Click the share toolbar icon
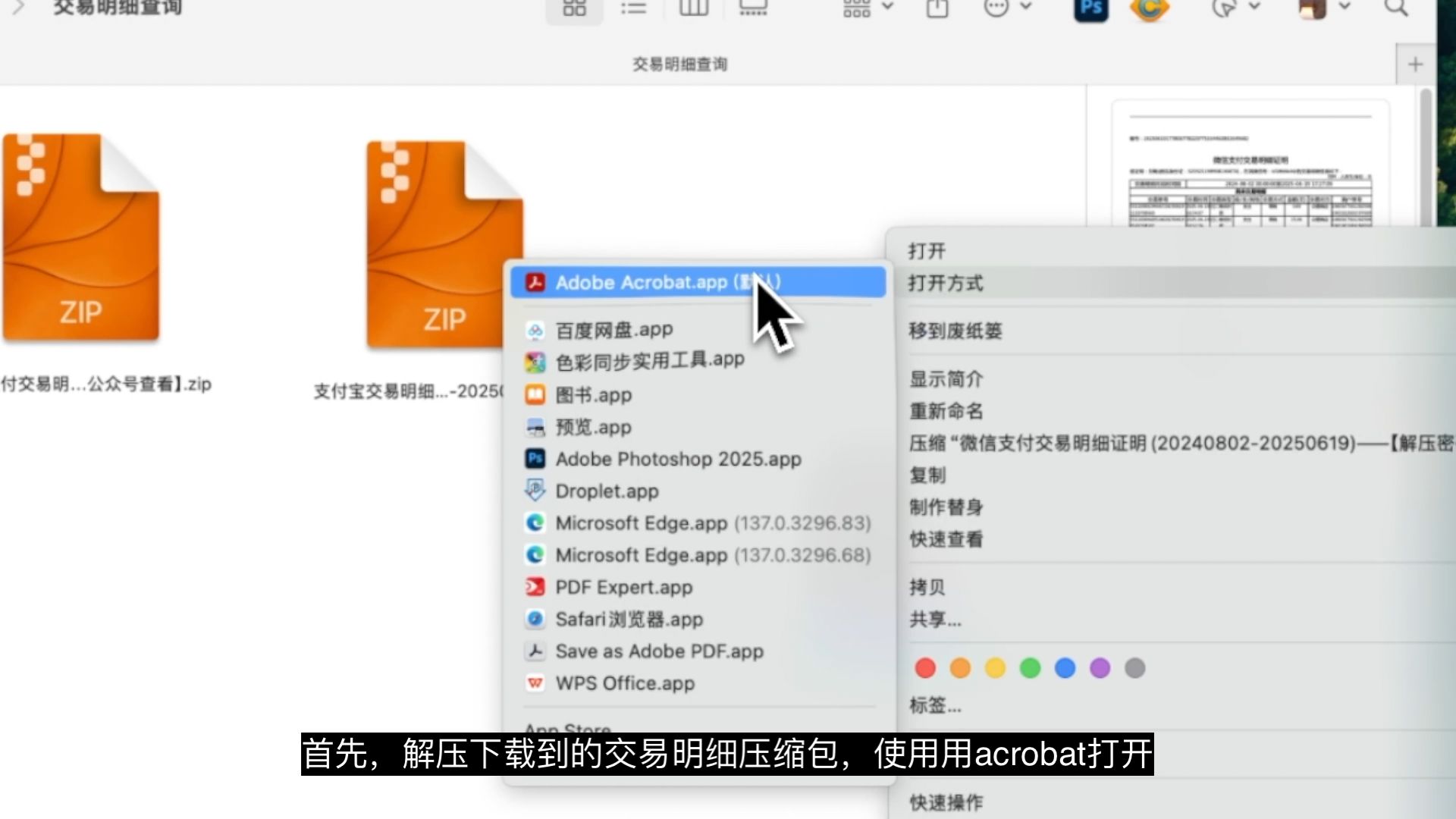This screenshot has height=819, width=1456. click(937, 8)
